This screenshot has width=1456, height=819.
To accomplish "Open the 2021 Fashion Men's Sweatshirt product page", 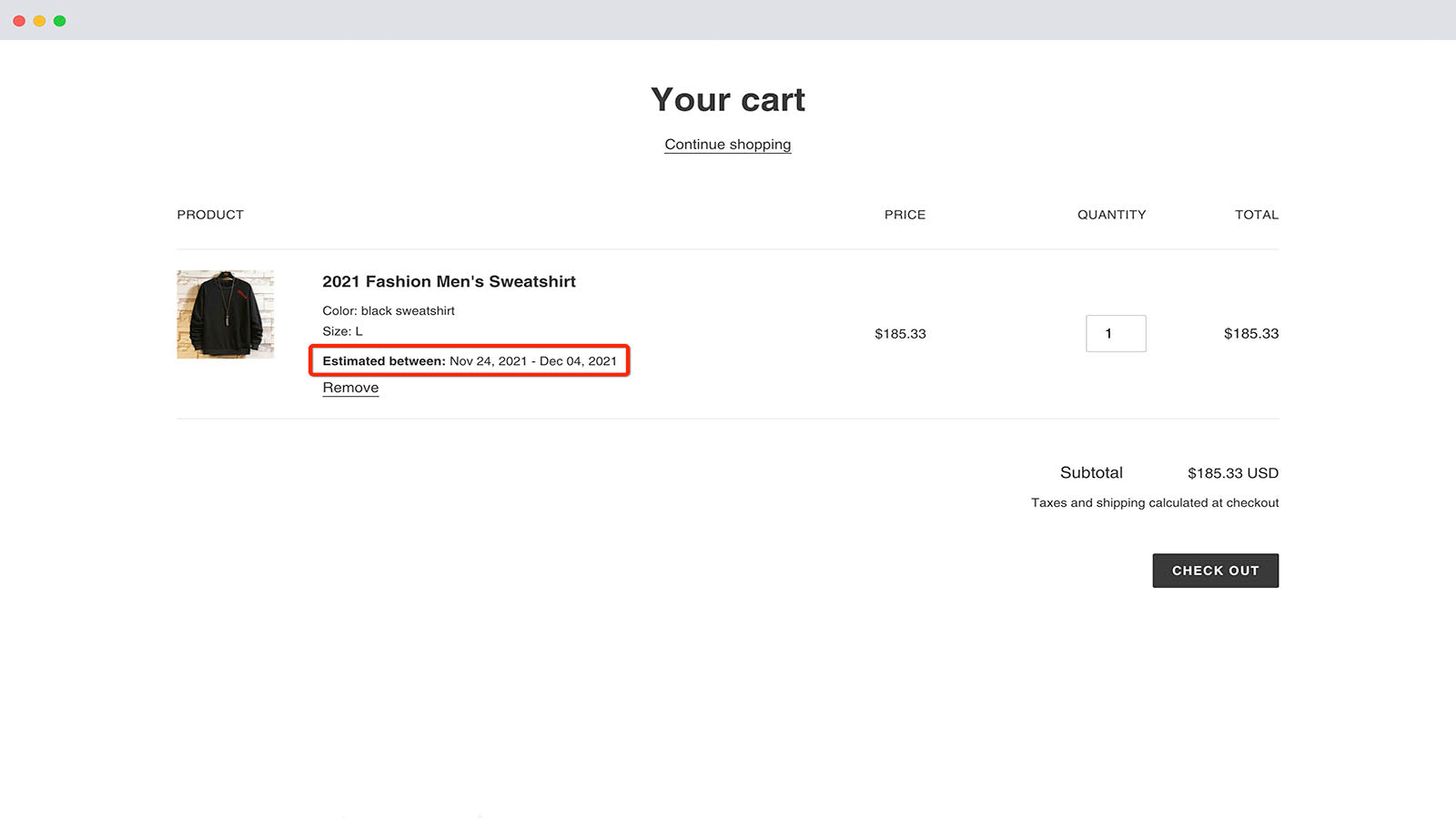I will point(449,281).
